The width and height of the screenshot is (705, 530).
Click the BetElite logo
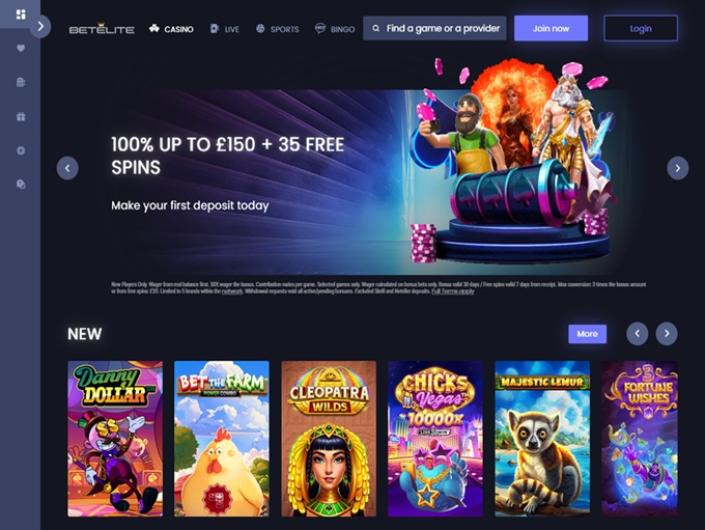[x=102, y=29]
